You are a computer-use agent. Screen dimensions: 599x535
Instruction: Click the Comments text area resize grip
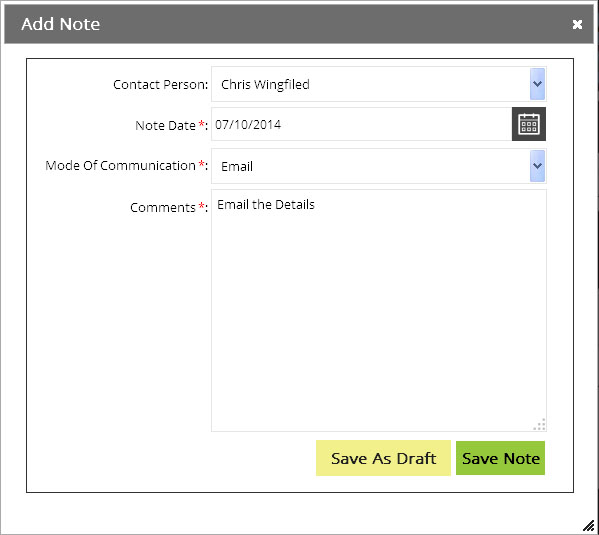pos(540,425)
